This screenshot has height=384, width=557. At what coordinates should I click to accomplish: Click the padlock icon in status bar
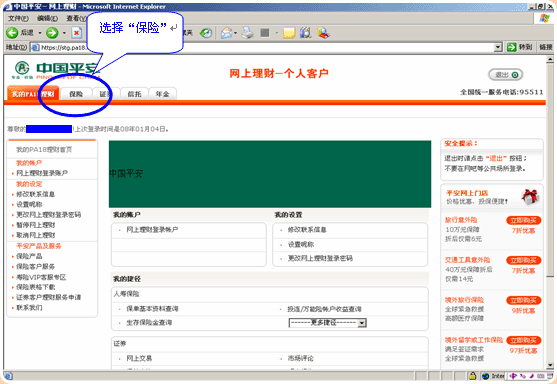(472, 375)
